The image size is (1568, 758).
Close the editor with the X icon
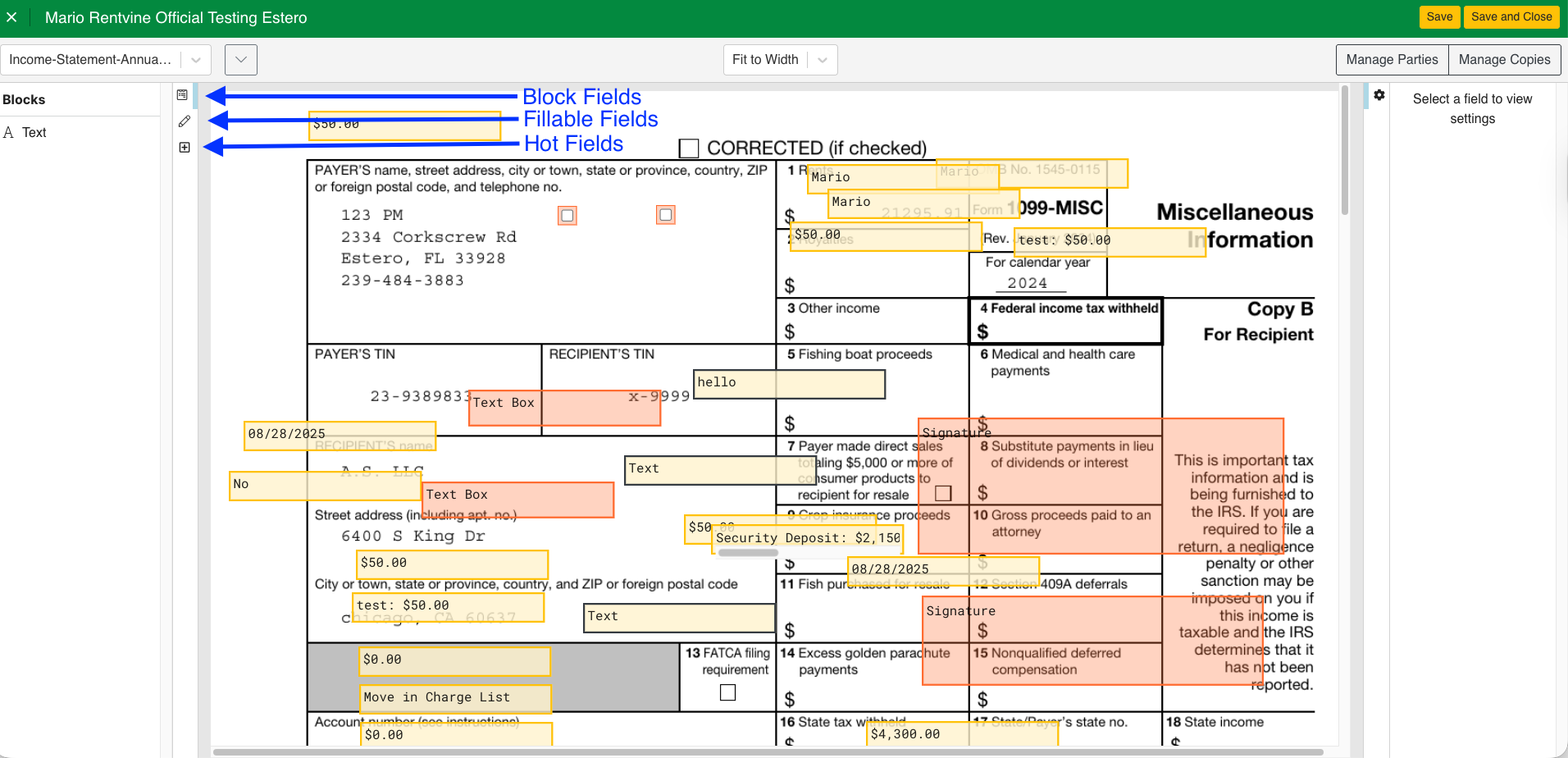[x=11, y=17]
